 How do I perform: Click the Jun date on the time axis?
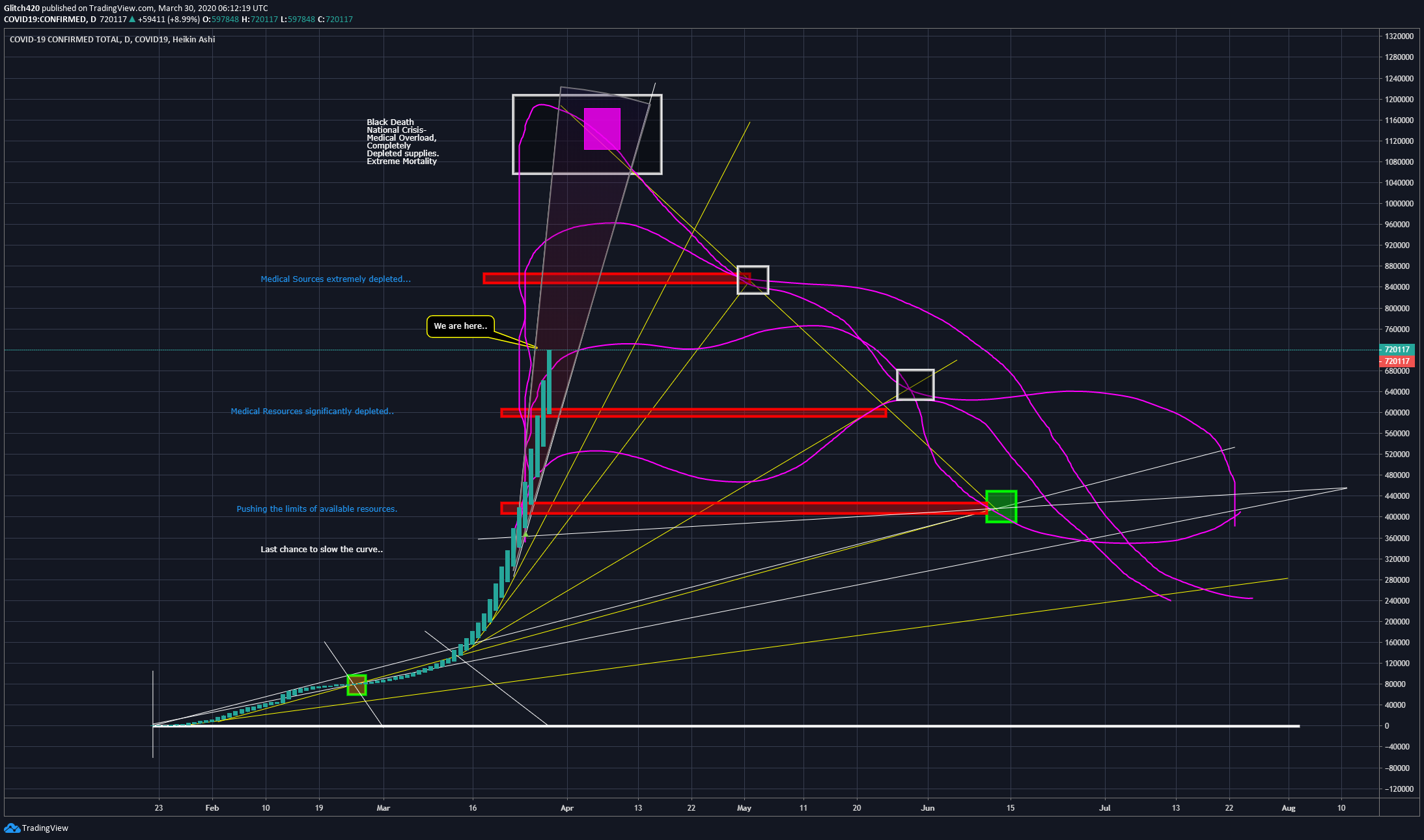pyautogui.click(x=928, y=808)
